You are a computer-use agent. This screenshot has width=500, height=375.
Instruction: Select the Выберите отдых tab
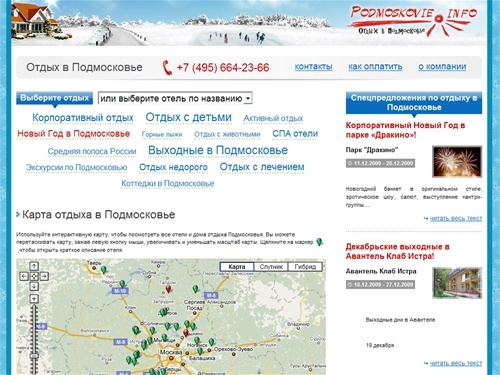[55, 98]
